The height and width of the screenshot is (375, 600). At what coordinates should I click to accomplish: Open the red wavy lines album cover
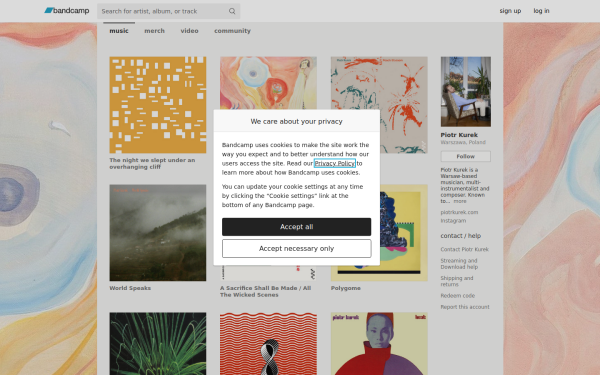pyautogui.click(x=268, y=344)
